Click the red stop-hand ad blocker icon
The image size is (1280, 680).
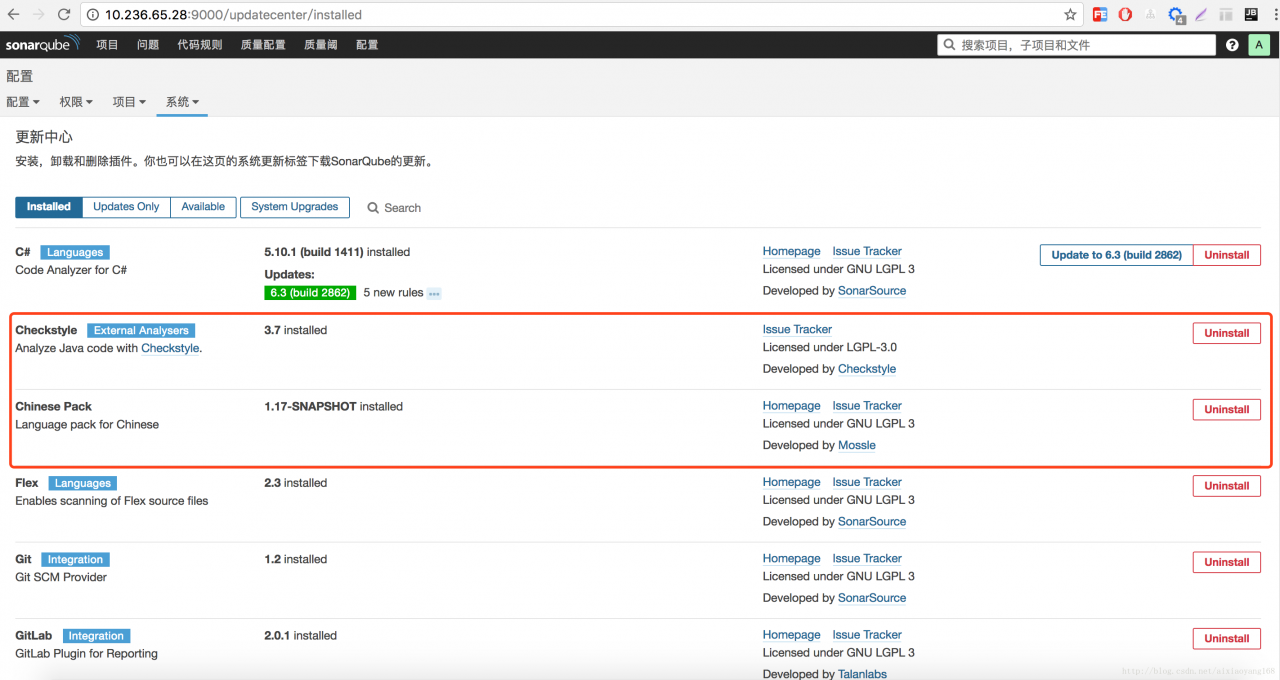tap(1125, 15)
